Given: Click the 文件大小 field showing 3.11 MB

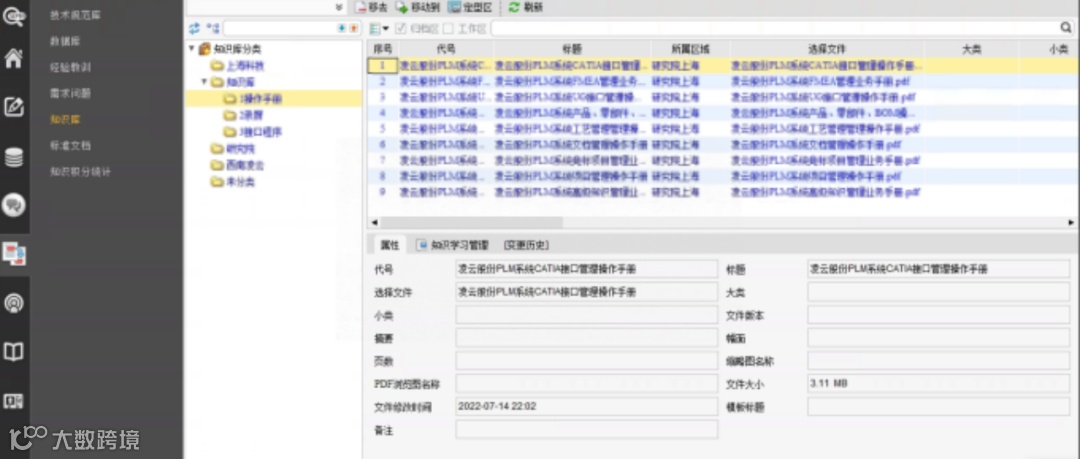Looking at the screenshot, I should 939,383.
